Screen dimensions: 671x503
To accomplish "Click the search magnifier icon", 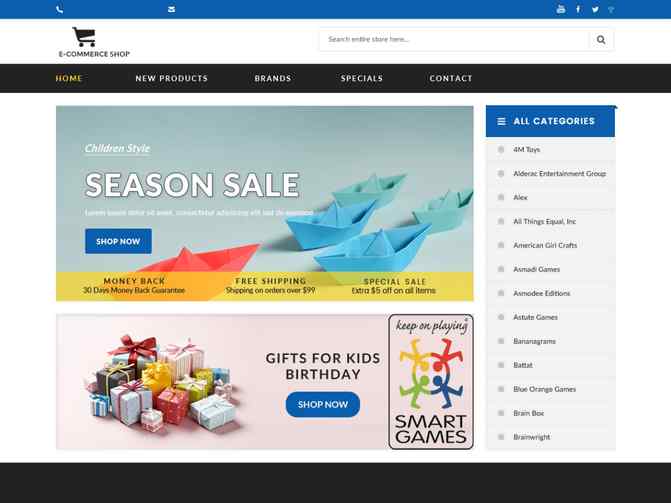I will 601,39.
